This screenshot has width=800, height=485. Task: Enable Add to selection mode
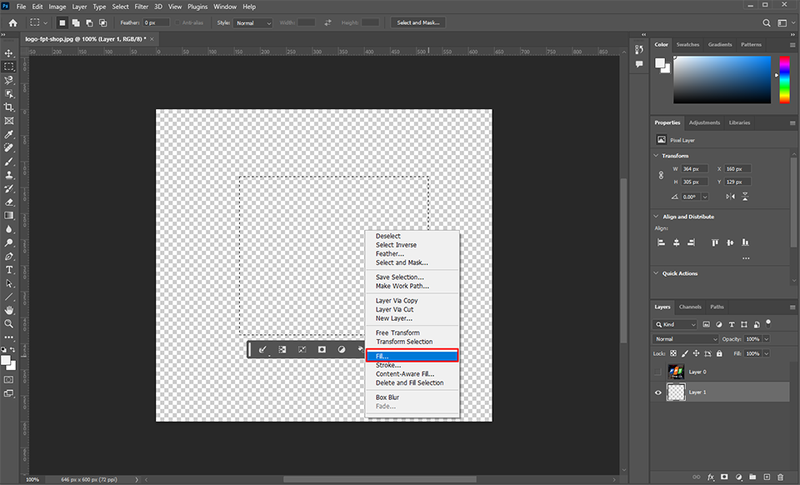[76, 23]
